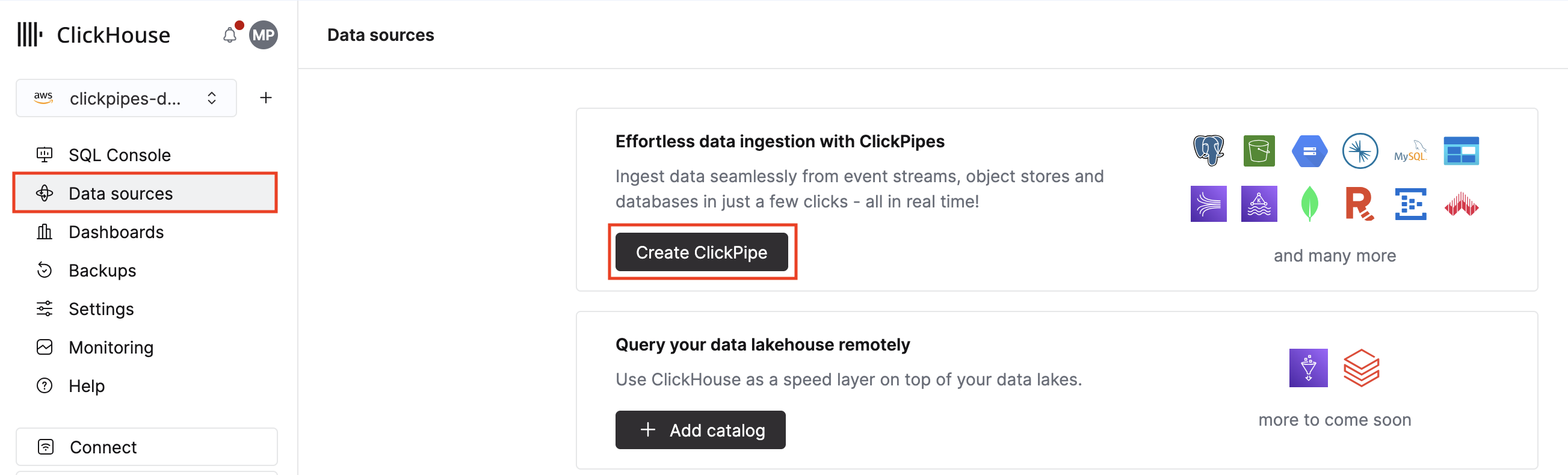The height and width of the screenshot is (475, 1568).
Task: Click the green Amazon S3 bucket icon
Action: 1259,150
